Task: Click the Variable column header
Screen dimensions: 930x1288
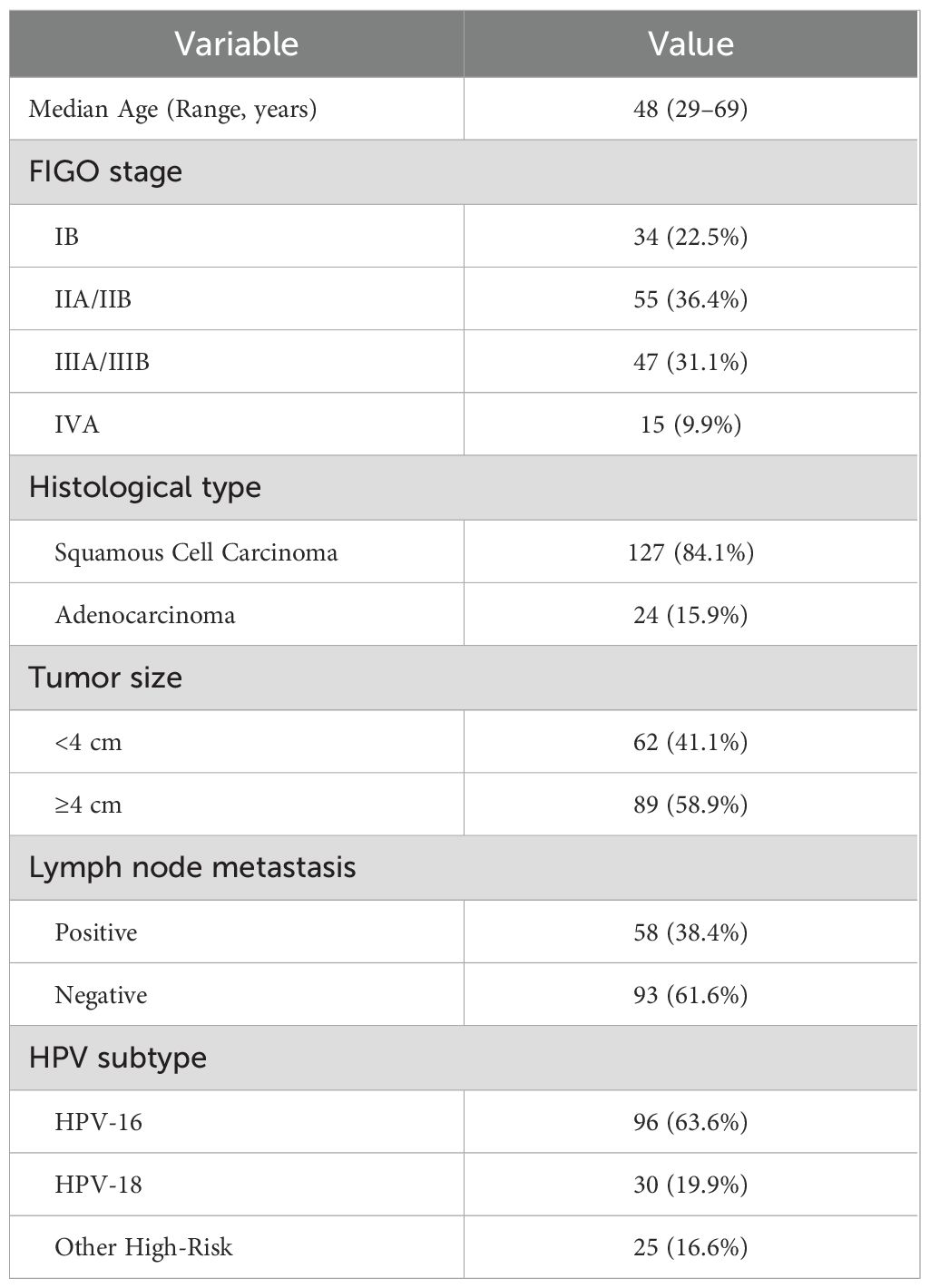Action: (236, 44)
